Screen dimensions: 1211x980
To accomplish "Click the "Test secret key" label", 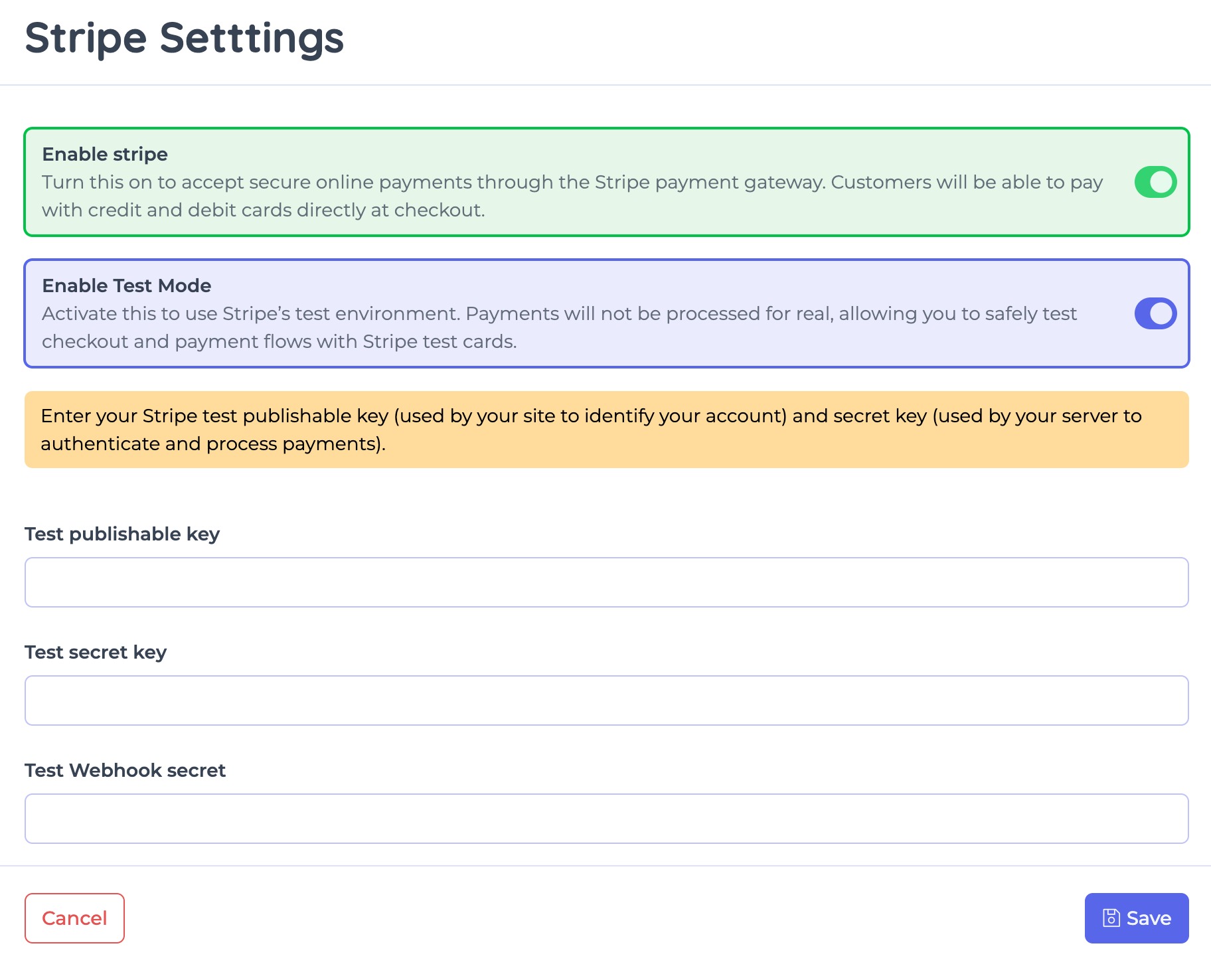I will (96, 652).
